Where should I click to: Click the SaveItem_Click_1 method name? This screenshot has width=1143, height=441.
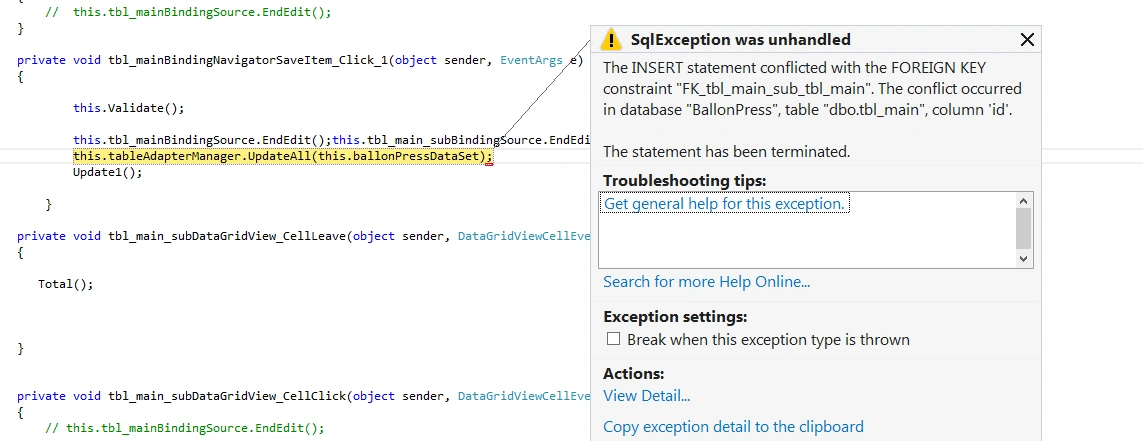tap(248, 60)
